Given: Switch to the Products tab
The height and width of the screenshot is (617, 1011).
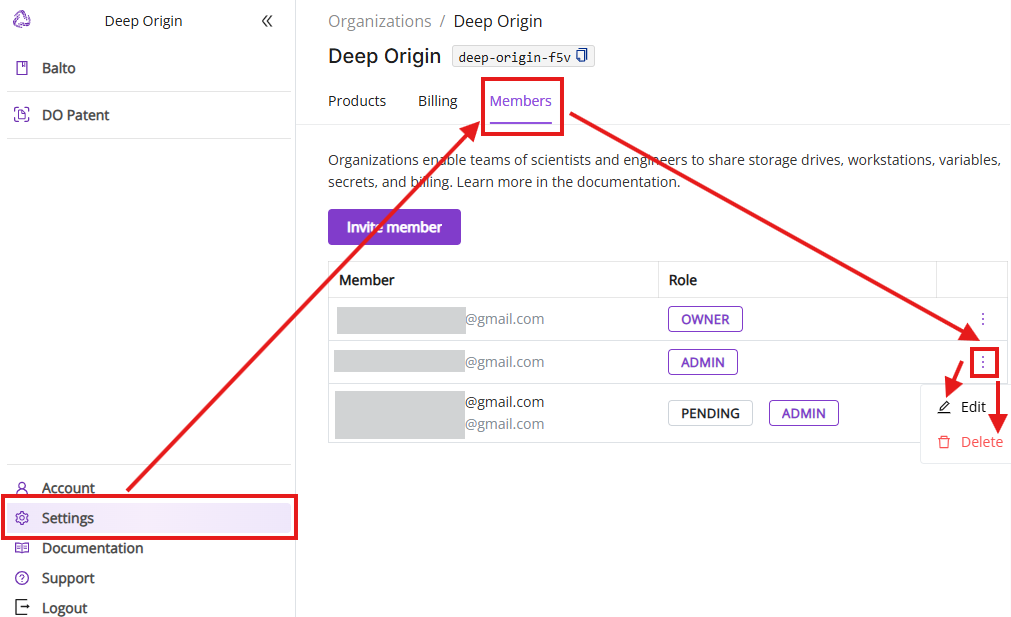Looking at the screenshot, I should tap(357, 101).
